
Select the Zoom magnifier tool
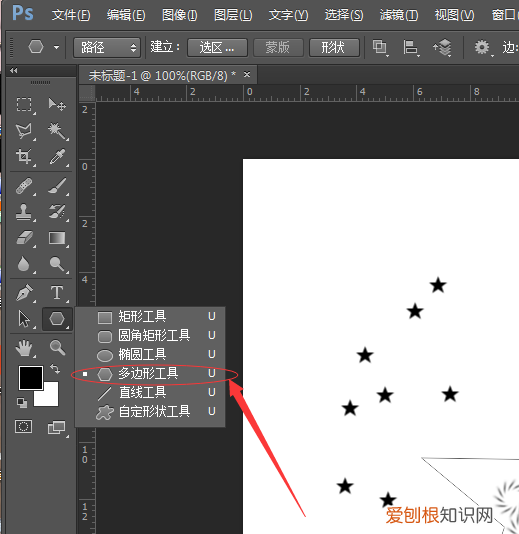coord(57,348)
